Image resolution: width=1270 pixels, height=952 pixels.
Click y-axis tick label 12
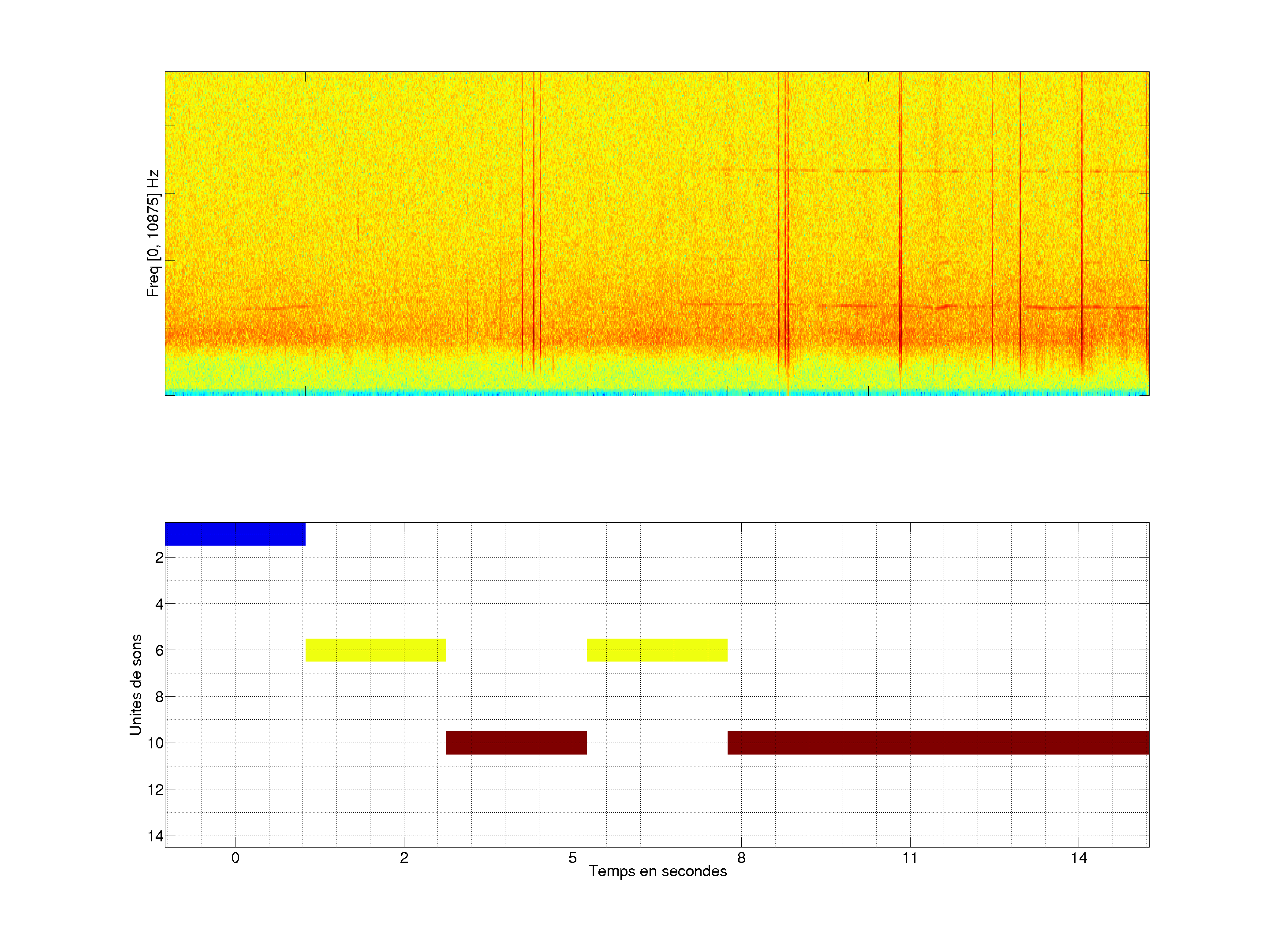(156, 790)
